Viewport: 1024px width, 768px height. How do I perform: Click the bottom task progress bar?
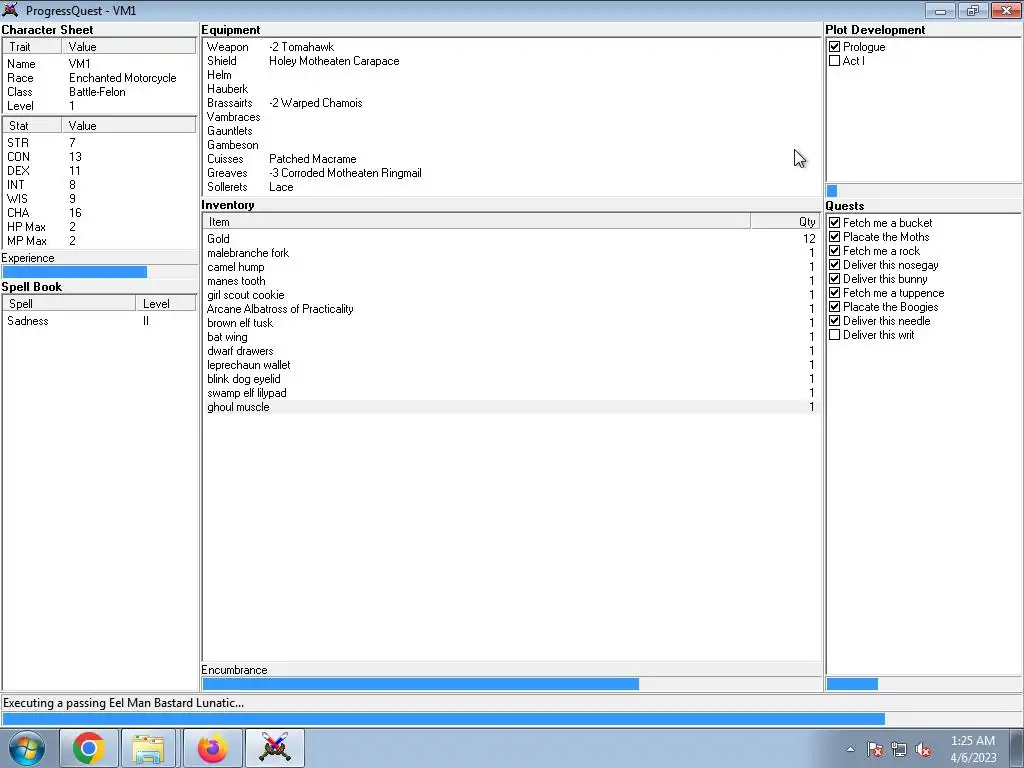click(x=511, y=719)
